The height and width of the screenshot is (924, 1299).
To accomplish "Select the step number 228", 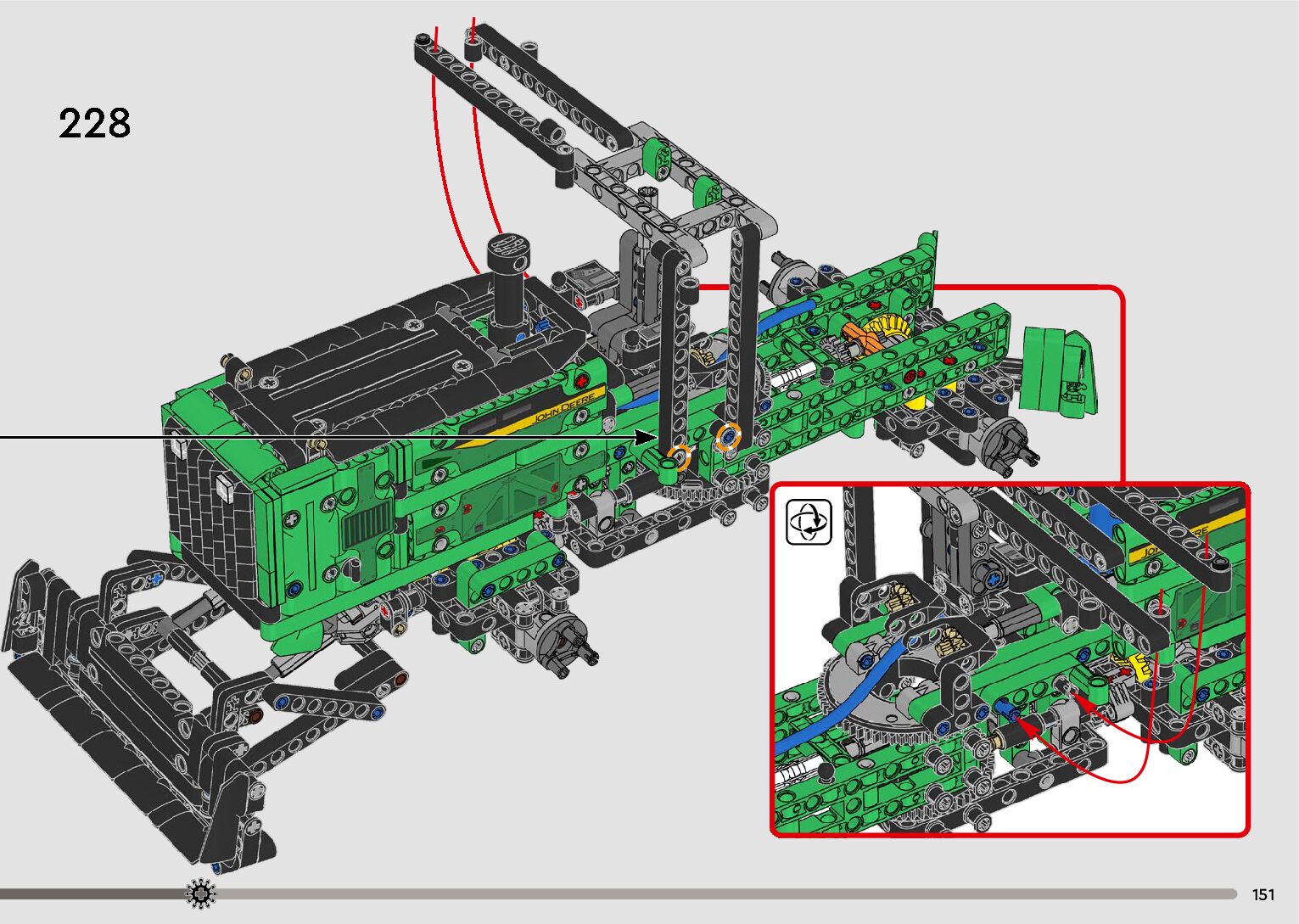I will (x=94, y=124).
